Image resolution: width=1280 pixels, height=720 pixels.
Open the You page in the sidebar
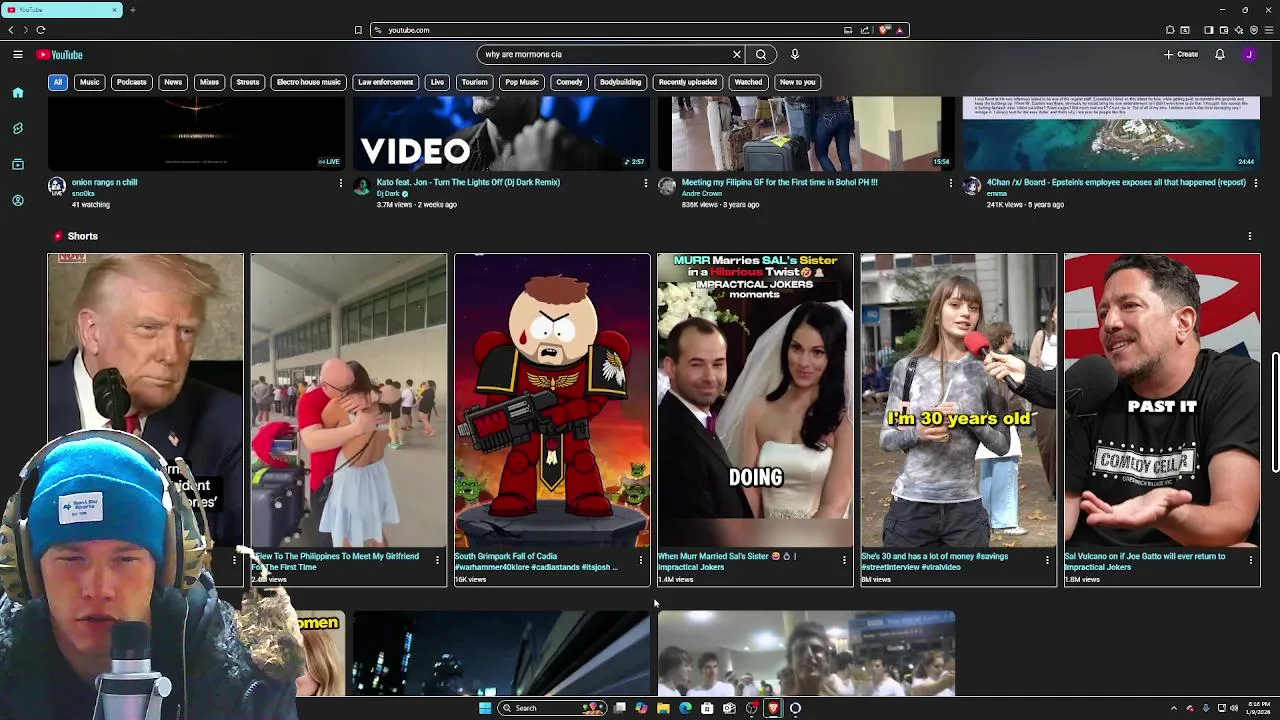(18, 201)
